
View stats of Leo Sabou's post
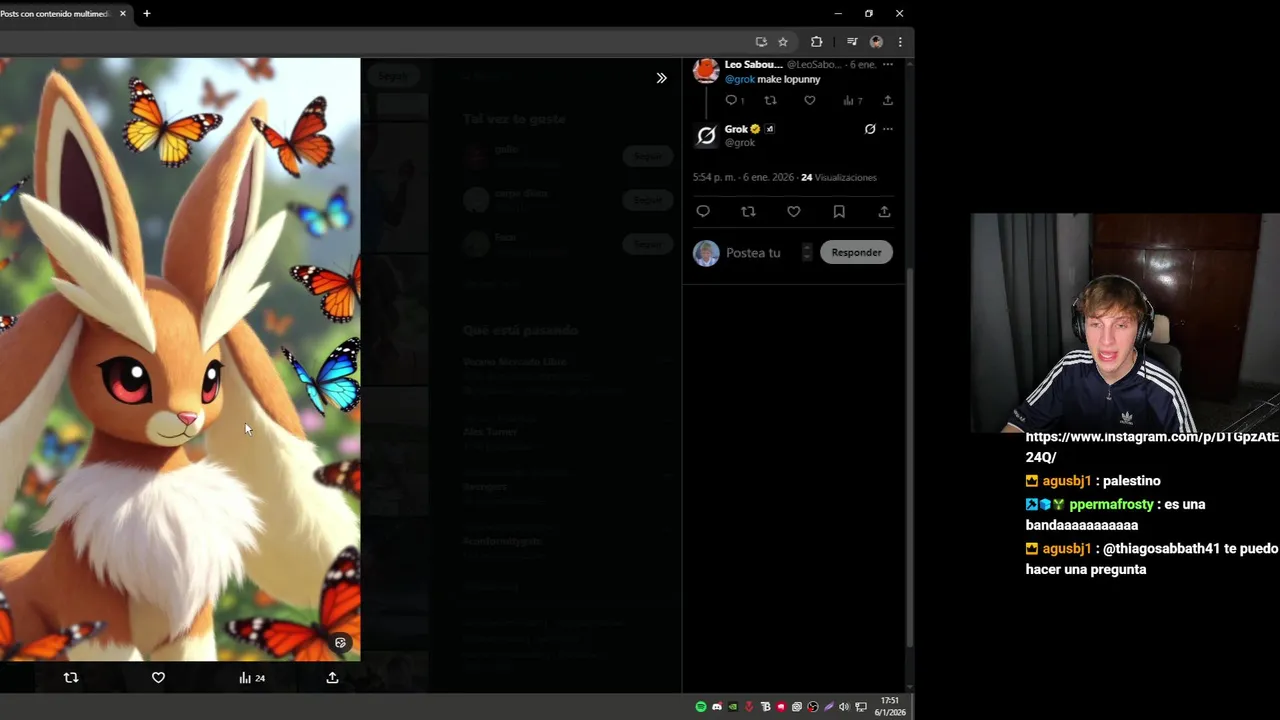tap(852, 100)
